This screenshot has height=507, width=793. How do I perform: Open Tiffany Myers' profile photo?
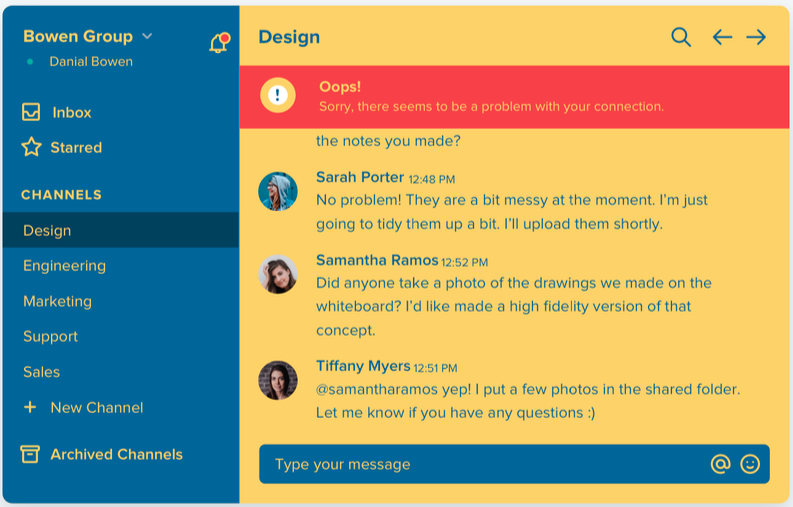pos(278,380)
